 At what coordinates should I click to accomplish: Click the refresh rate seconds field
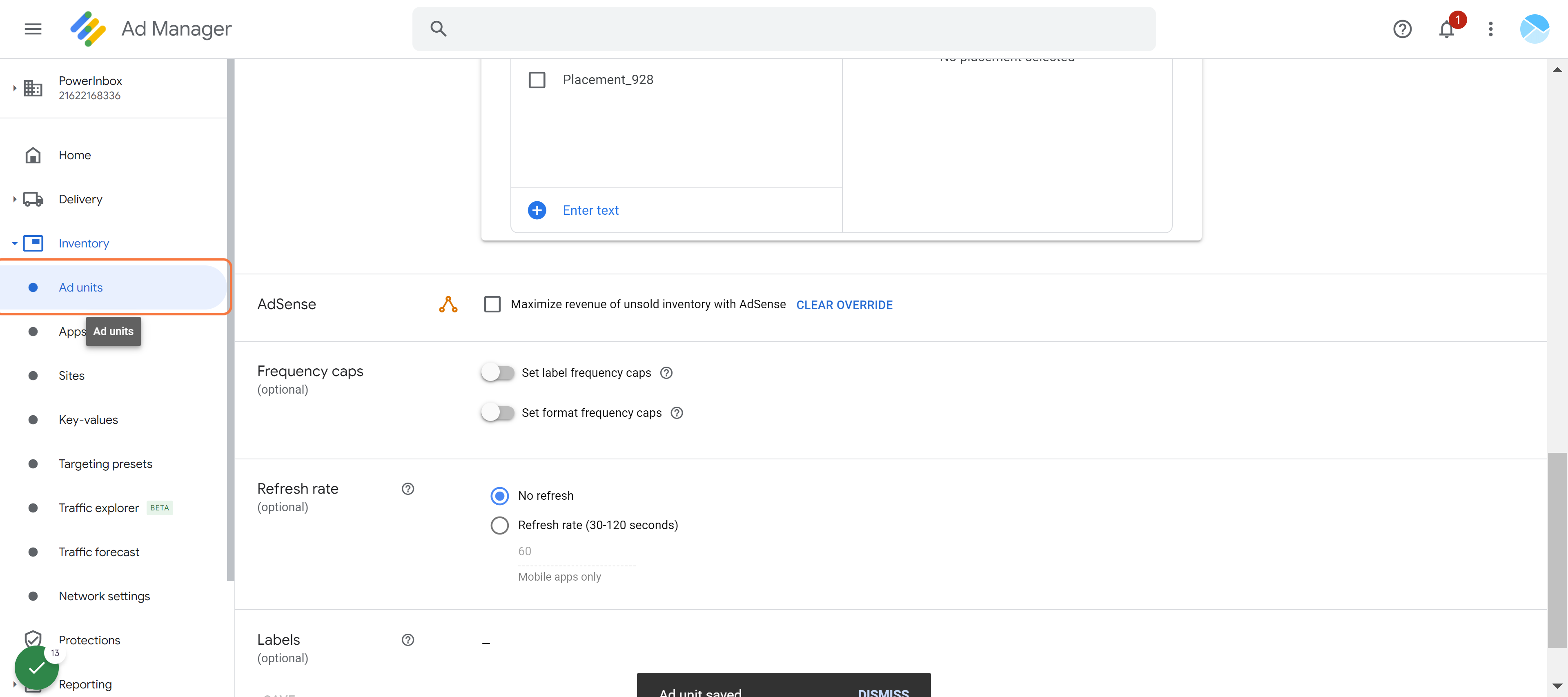tap(577, 551)
